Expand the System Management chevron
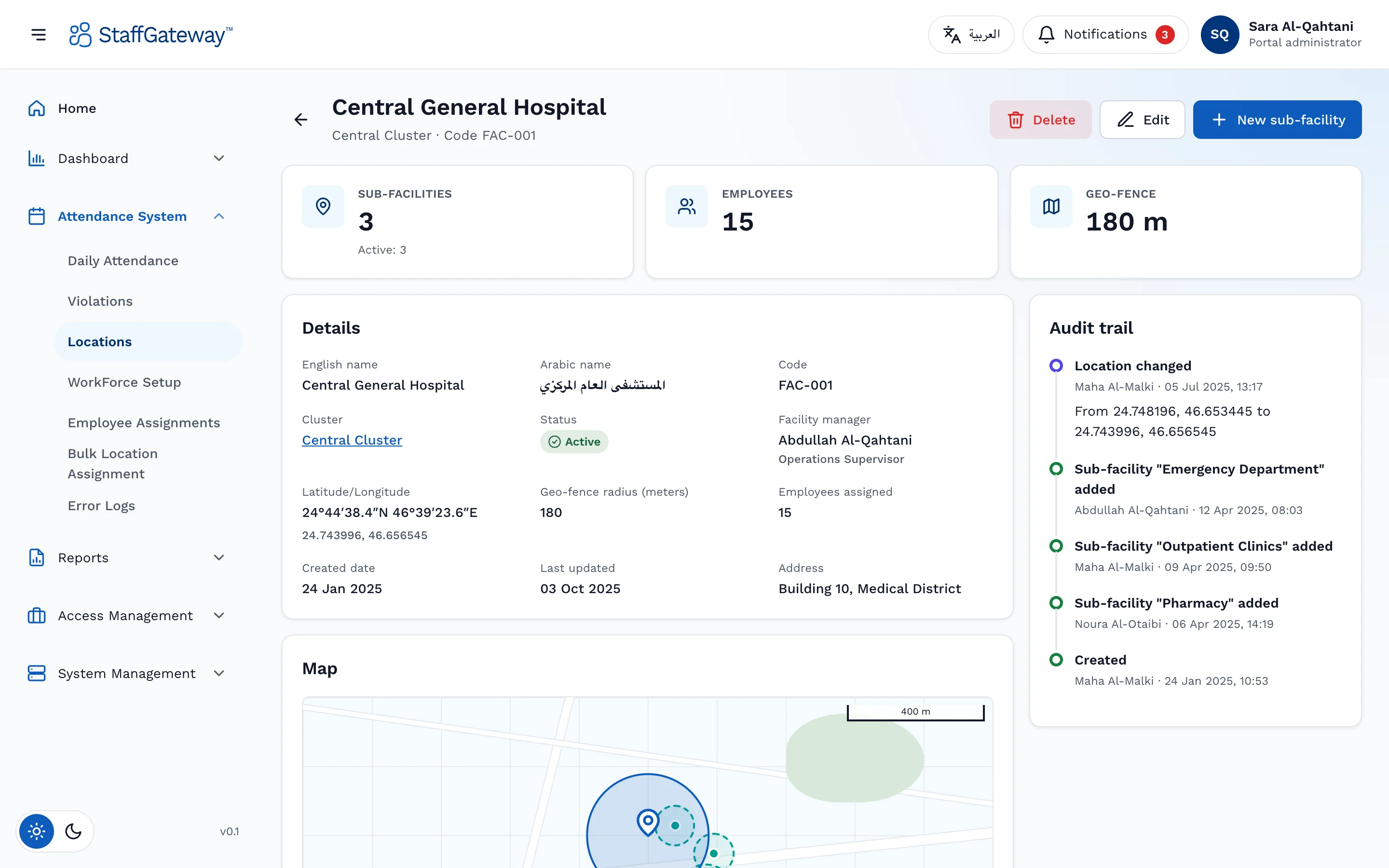The width and height of the screenshot is (1389, 868). coord(218,673)
